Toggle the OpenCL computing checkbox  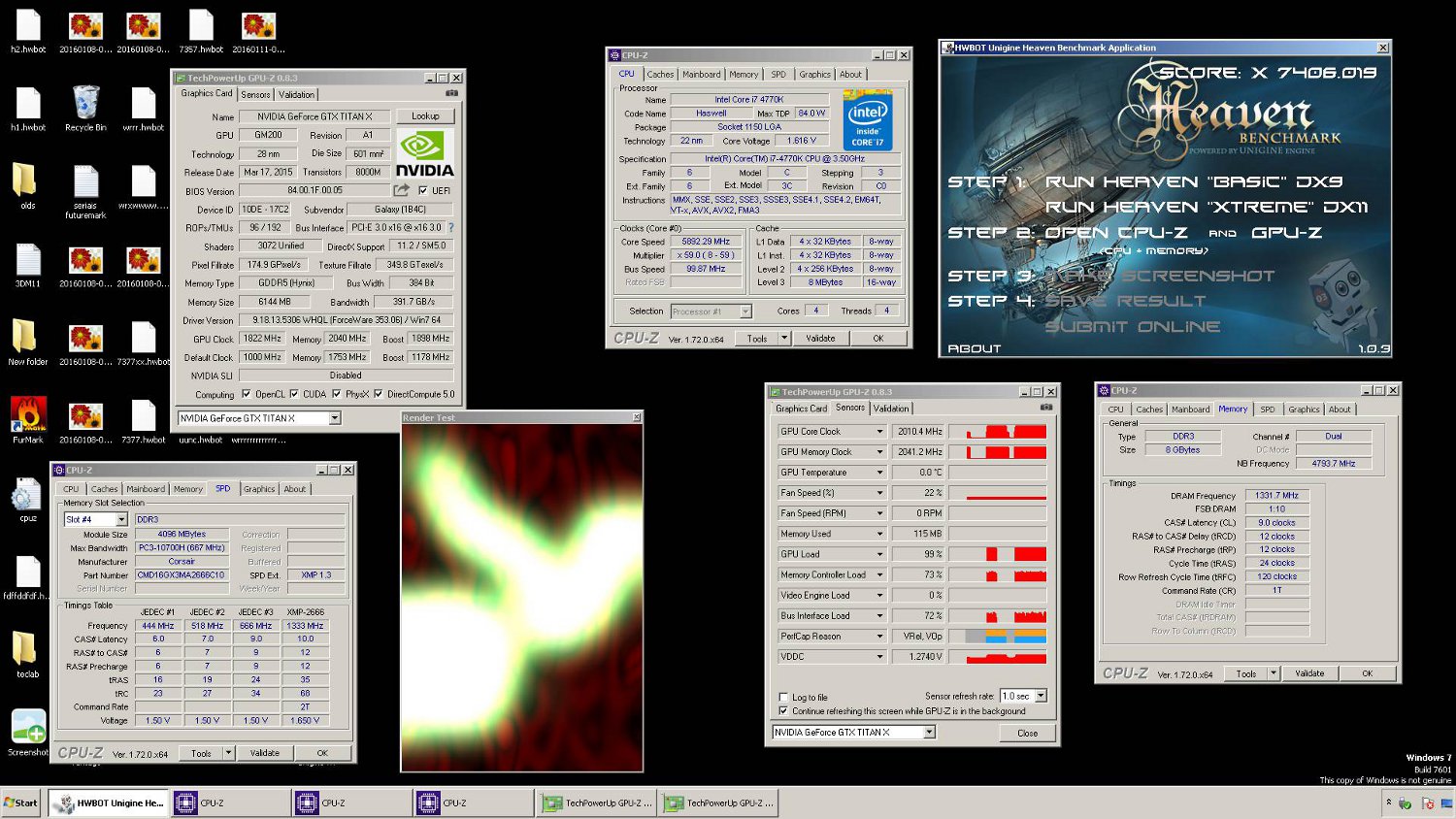[246, 394]
